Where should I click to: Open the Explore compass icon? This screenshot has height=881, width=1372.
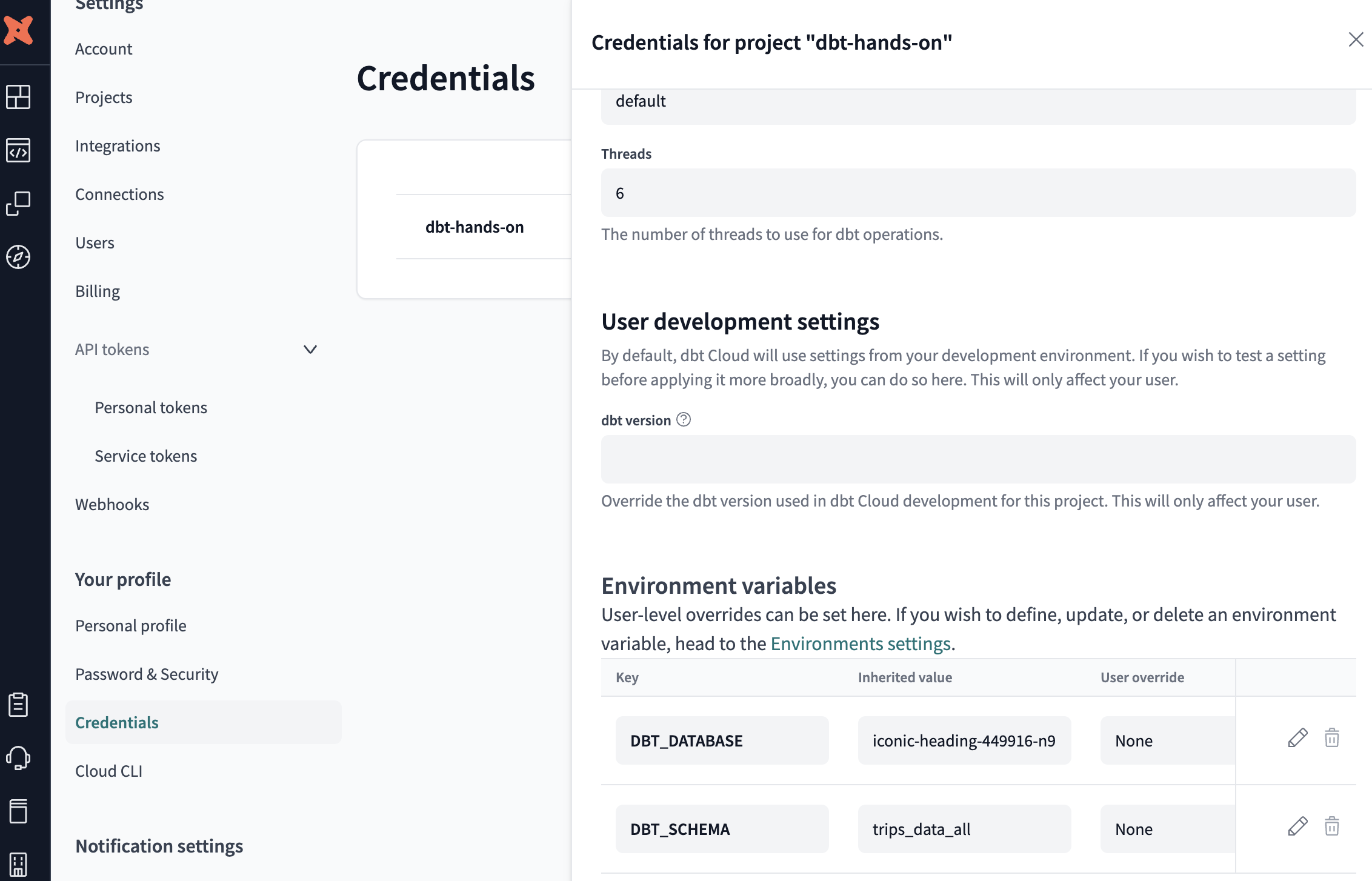[18, 257]
